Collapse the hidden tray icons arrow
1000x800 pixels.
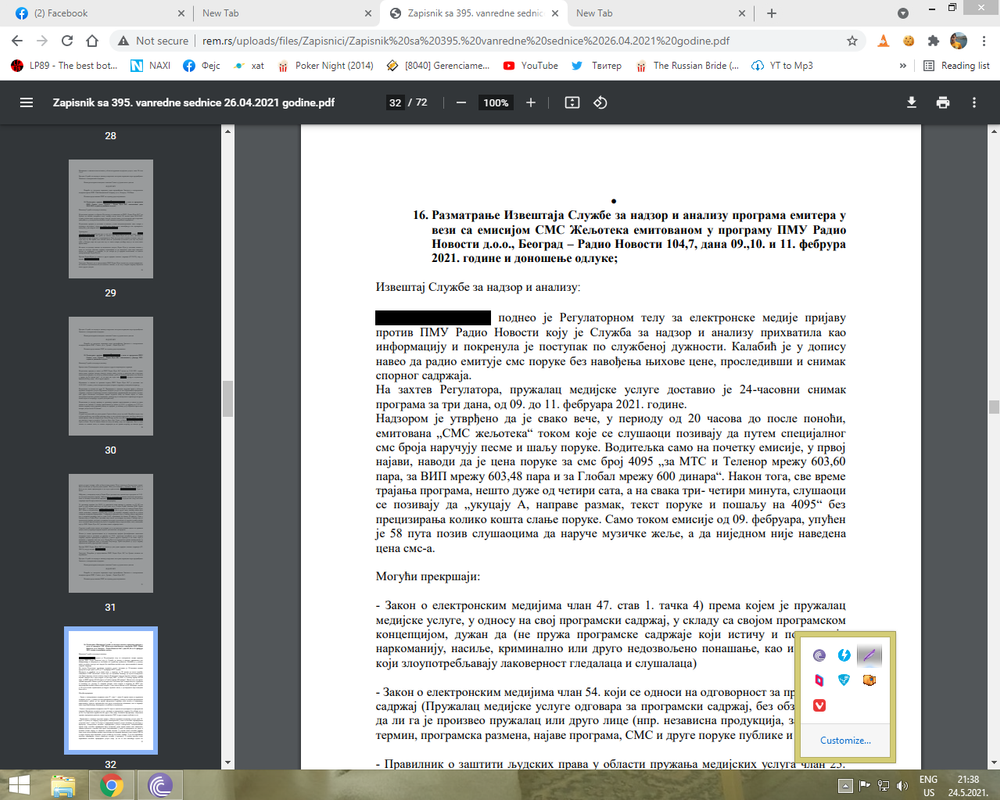point(845,786)
